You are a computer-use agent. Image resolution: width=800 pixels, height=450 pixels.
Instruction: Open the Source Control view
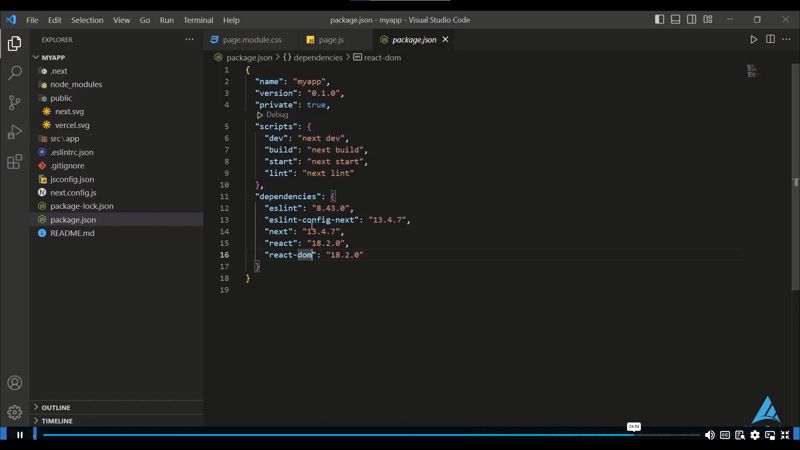(x=14, y=102)
